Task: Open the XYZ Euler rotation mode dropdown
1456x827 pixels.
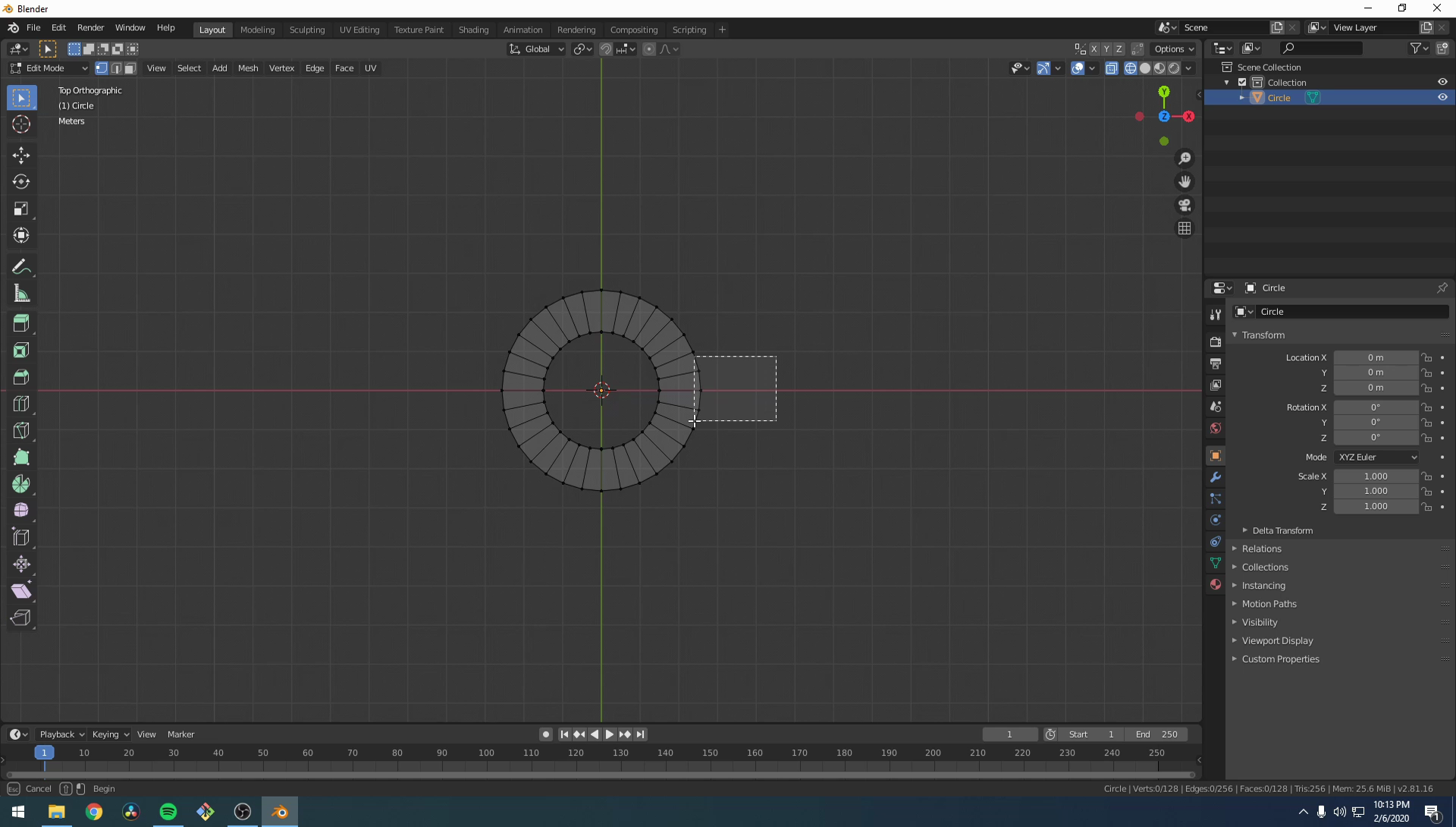Action: (x=1376, y=457)
